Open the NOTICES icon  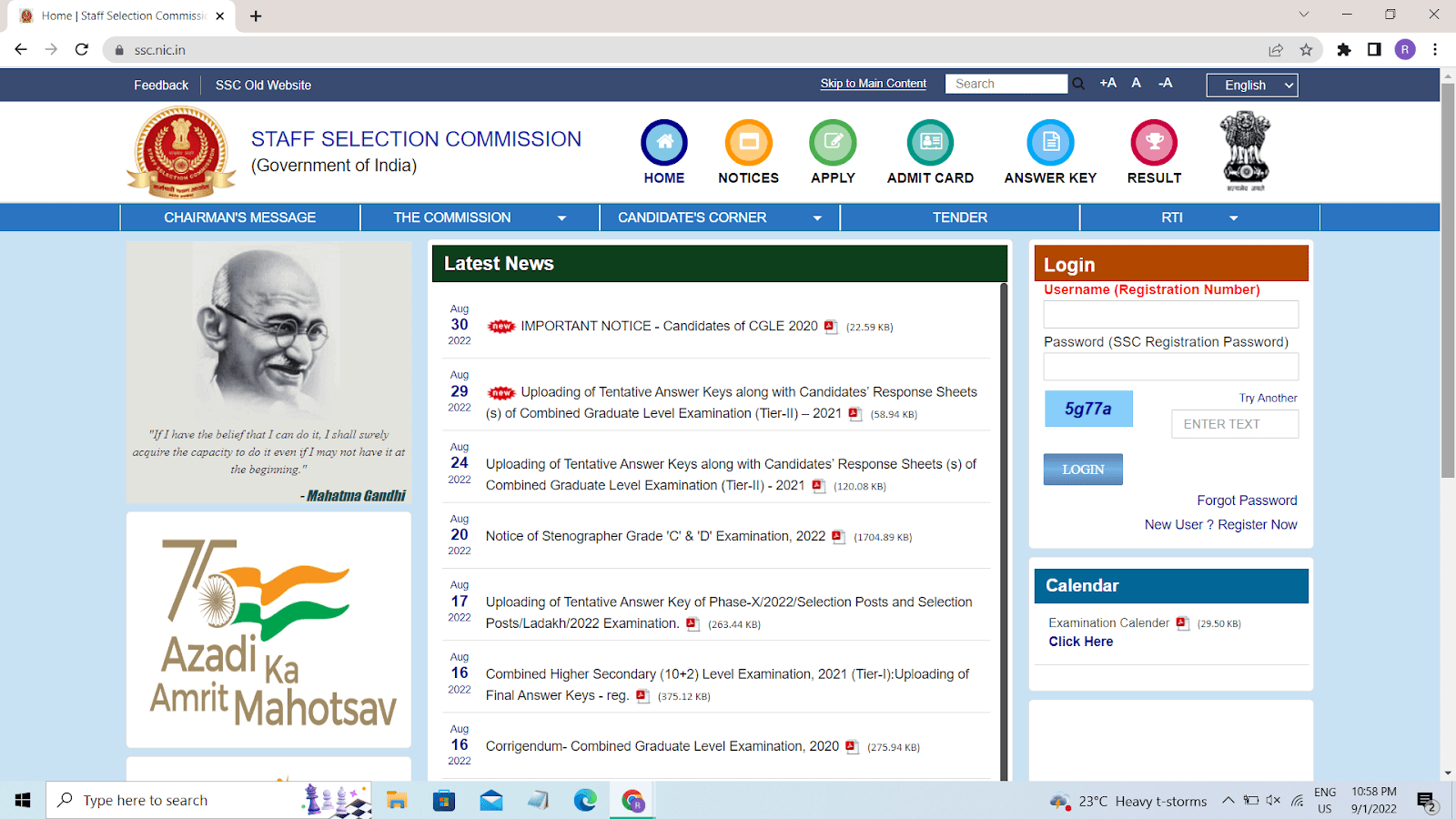pyautogui.click(x=748, y=143)
